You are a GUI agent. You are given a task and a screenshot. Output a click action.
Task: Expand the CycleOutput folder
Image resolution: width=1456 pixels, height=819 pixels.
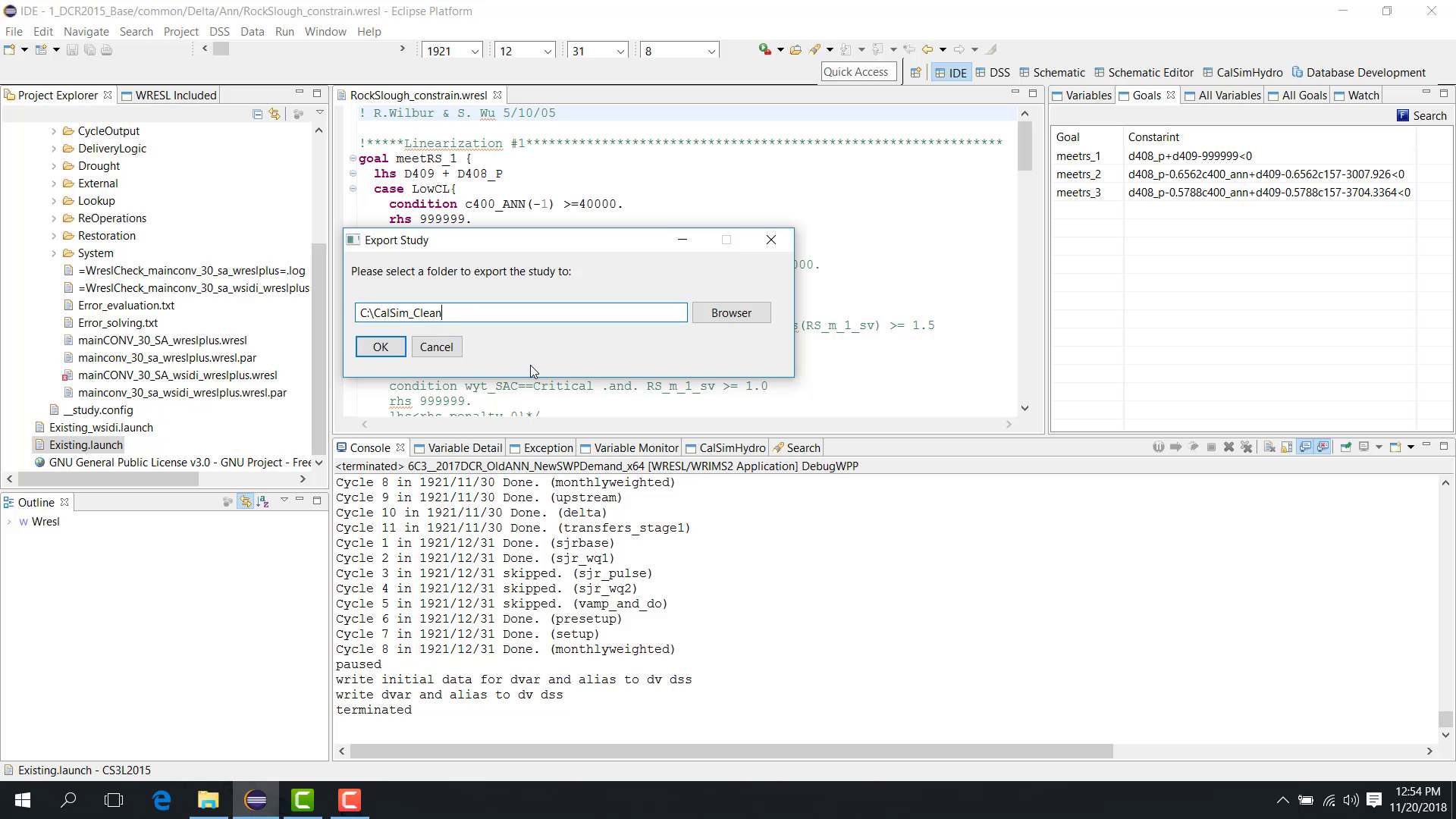54,131
